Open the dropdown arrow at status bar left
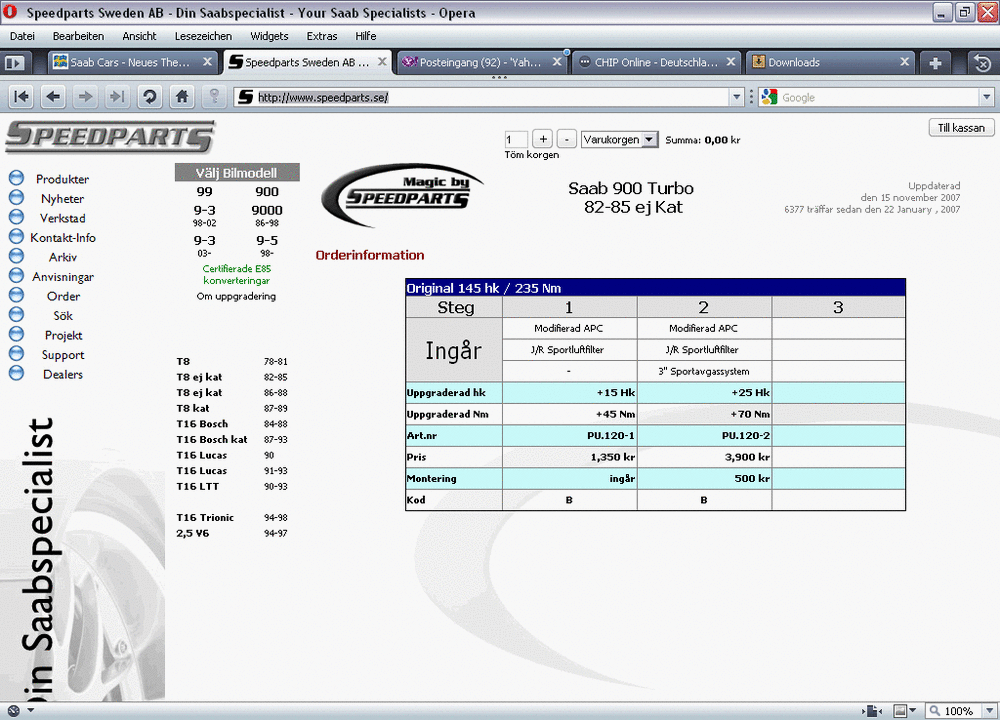Screen dimensions: 1000x720 (30, 710)
